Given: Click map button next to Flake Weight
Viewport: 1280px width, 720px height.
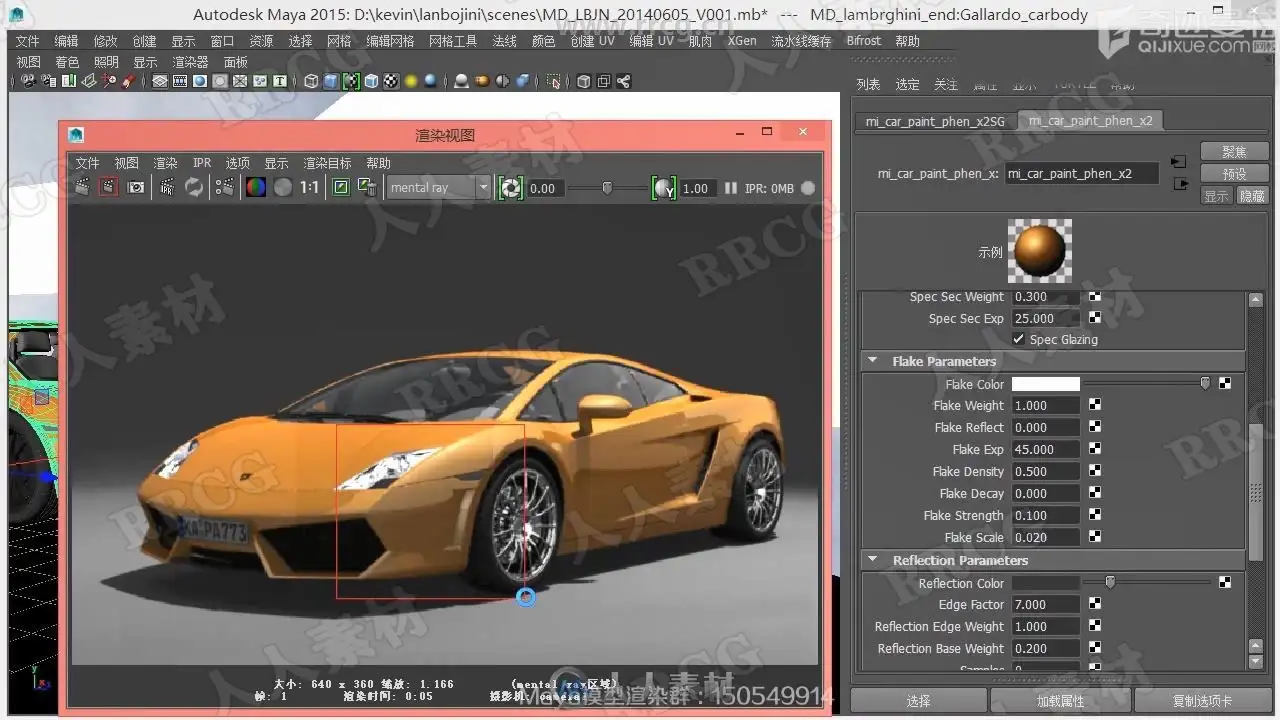Looking at the screenshot, I should tap(1095, 405).
